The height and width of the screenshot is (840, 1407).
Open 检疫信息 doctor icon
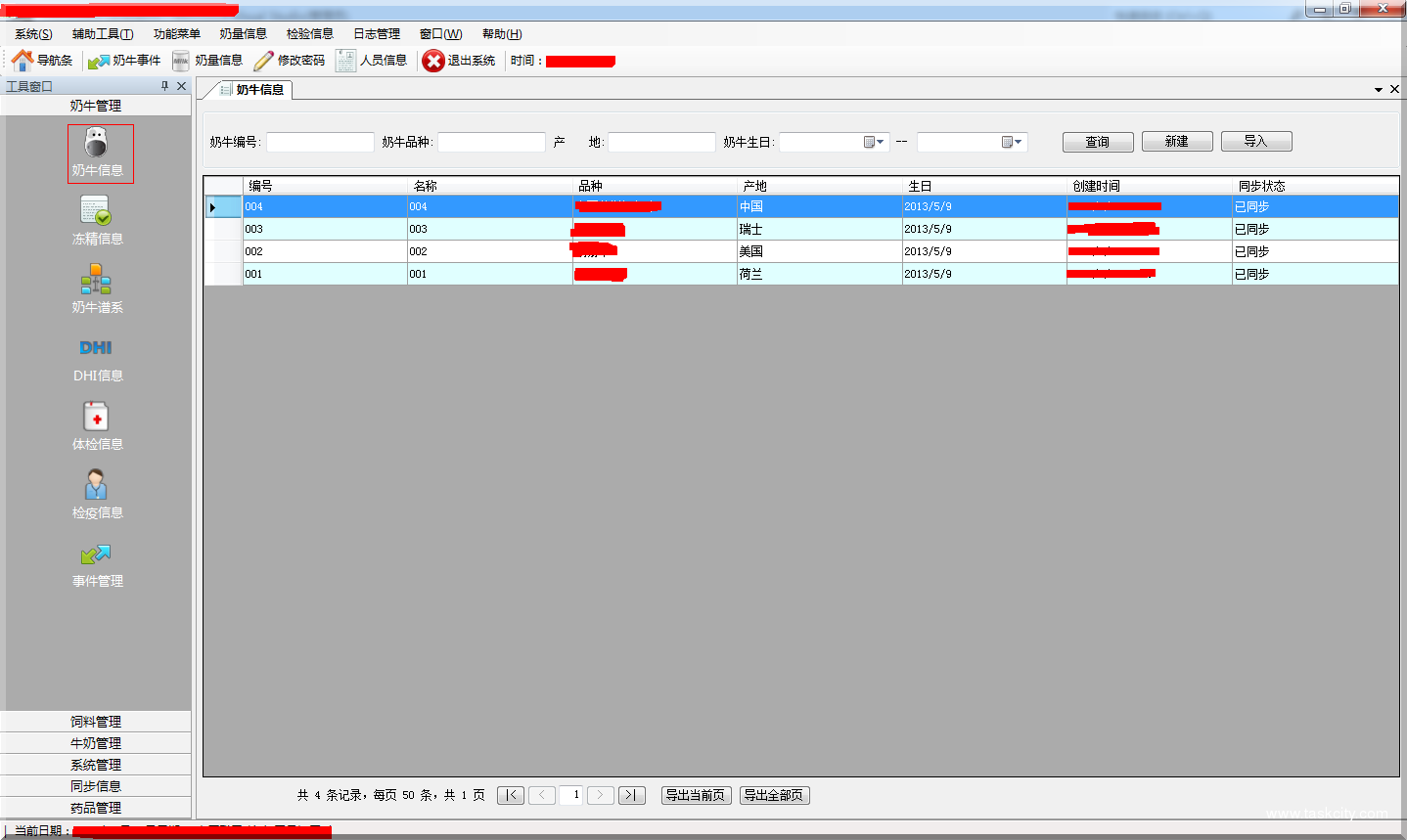coord(96,485)
